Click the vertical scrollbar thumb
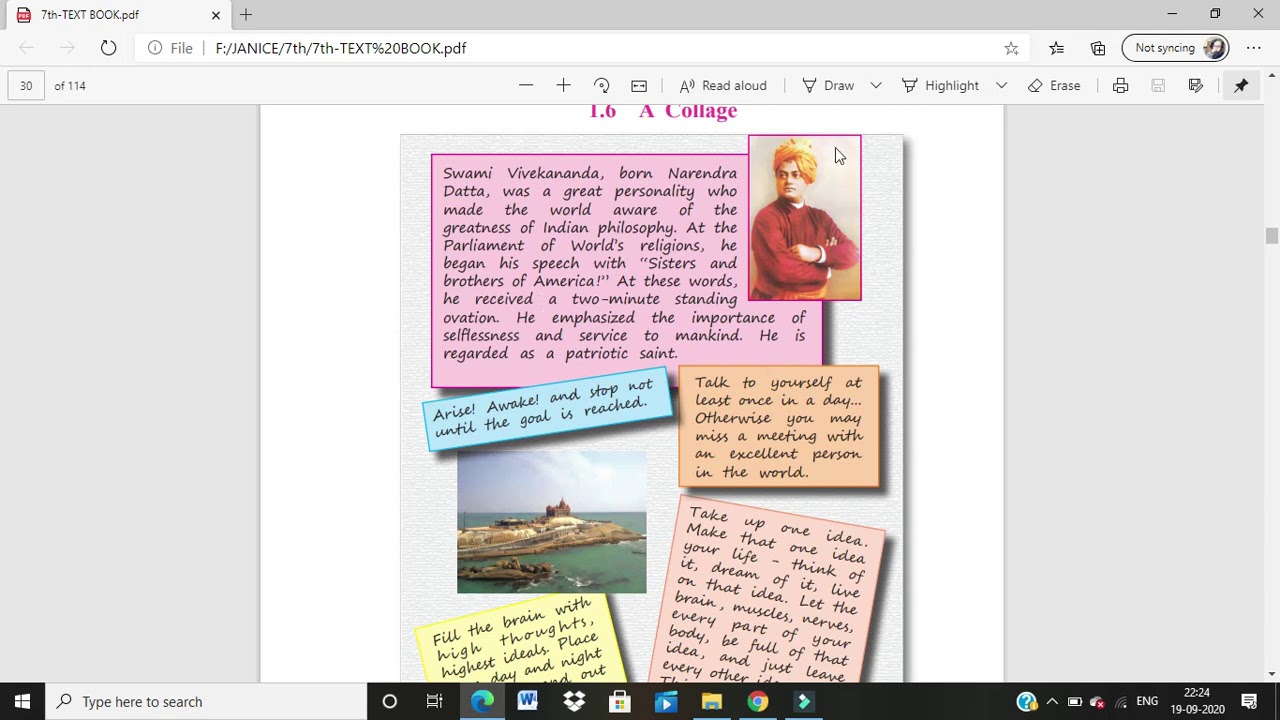Viewport: 1280px width, 720px height. [1271, 236]
